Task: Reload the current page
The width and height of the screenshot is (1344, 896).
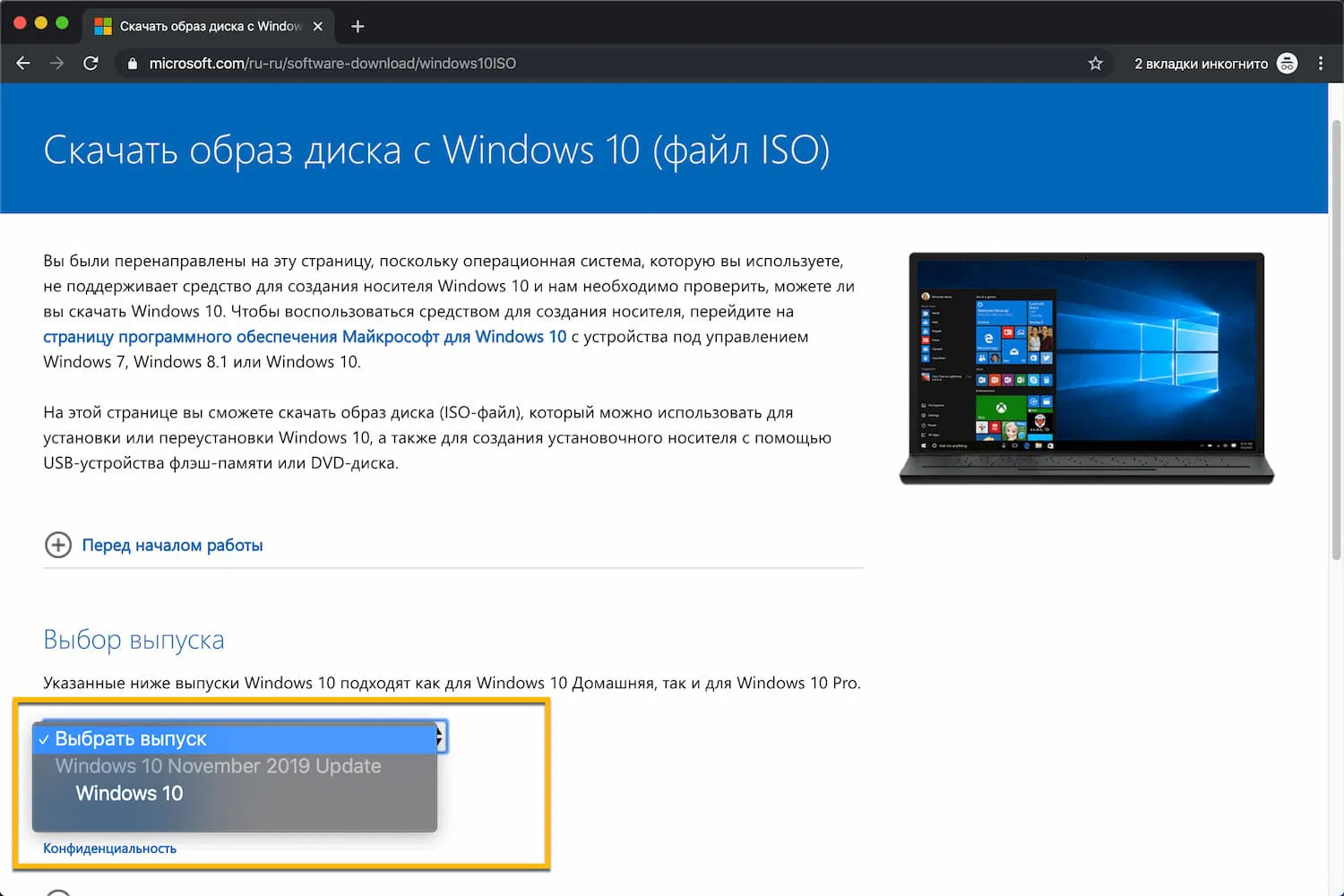Action: click(90, 63)
